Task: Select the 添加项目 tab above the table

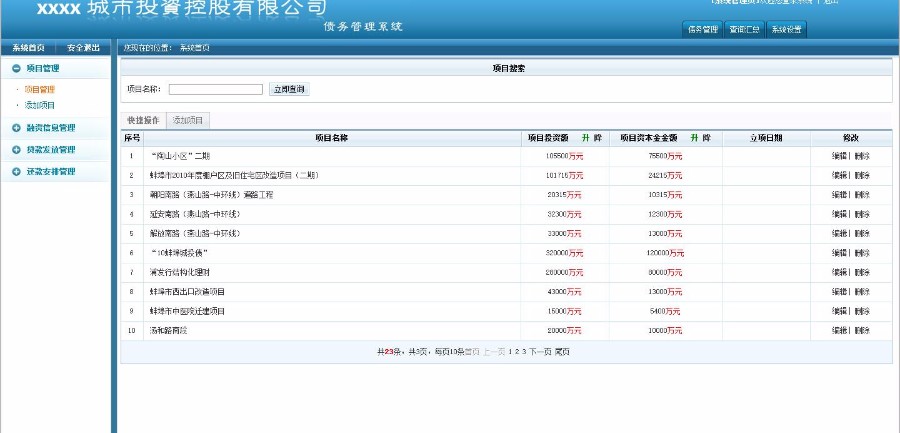Action: (x=188, y=121)
